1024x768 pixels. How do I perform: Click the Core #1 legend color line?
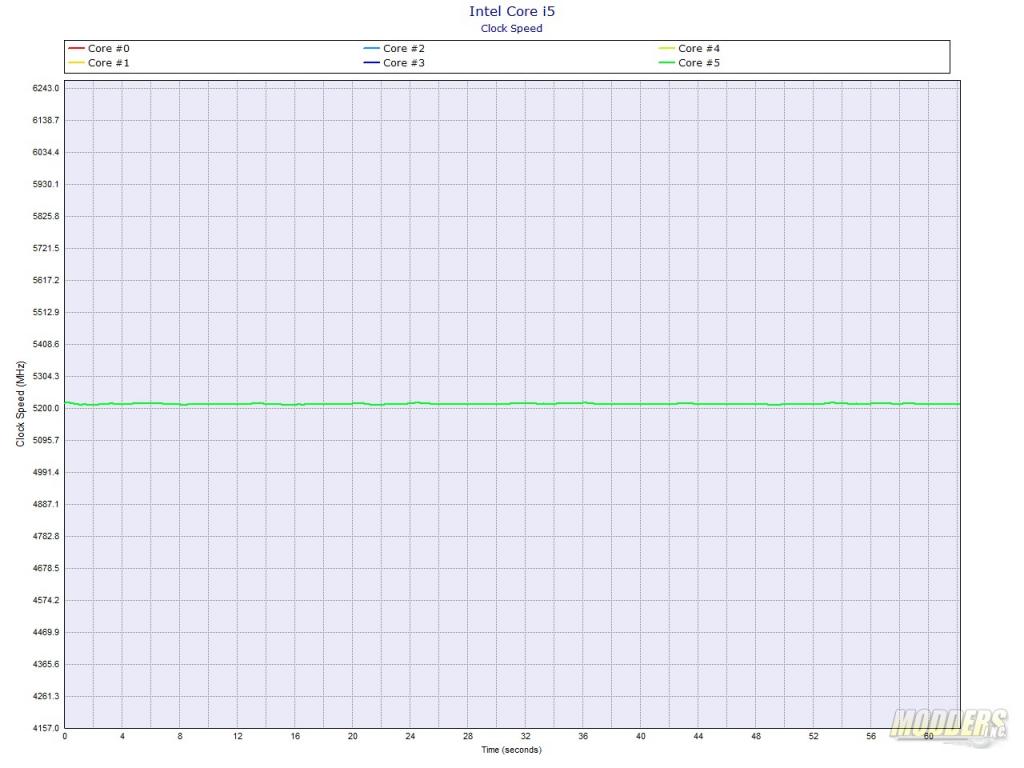point(76,63)
